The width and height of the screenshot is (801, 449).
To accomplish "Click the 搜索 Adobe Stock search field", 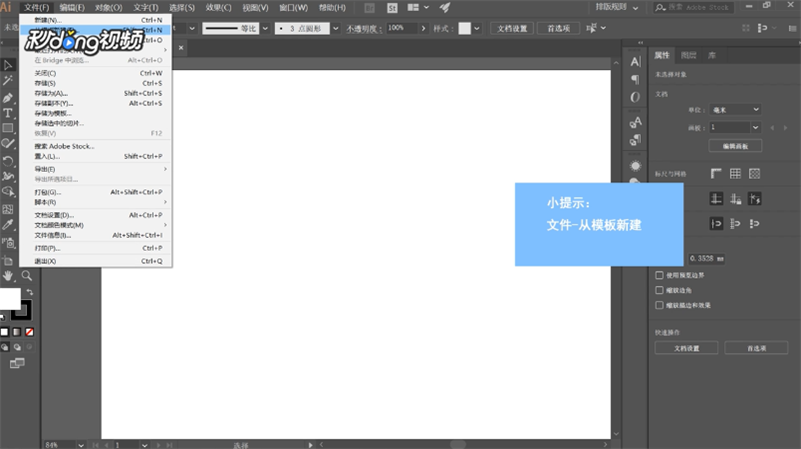I will (693, 8).
